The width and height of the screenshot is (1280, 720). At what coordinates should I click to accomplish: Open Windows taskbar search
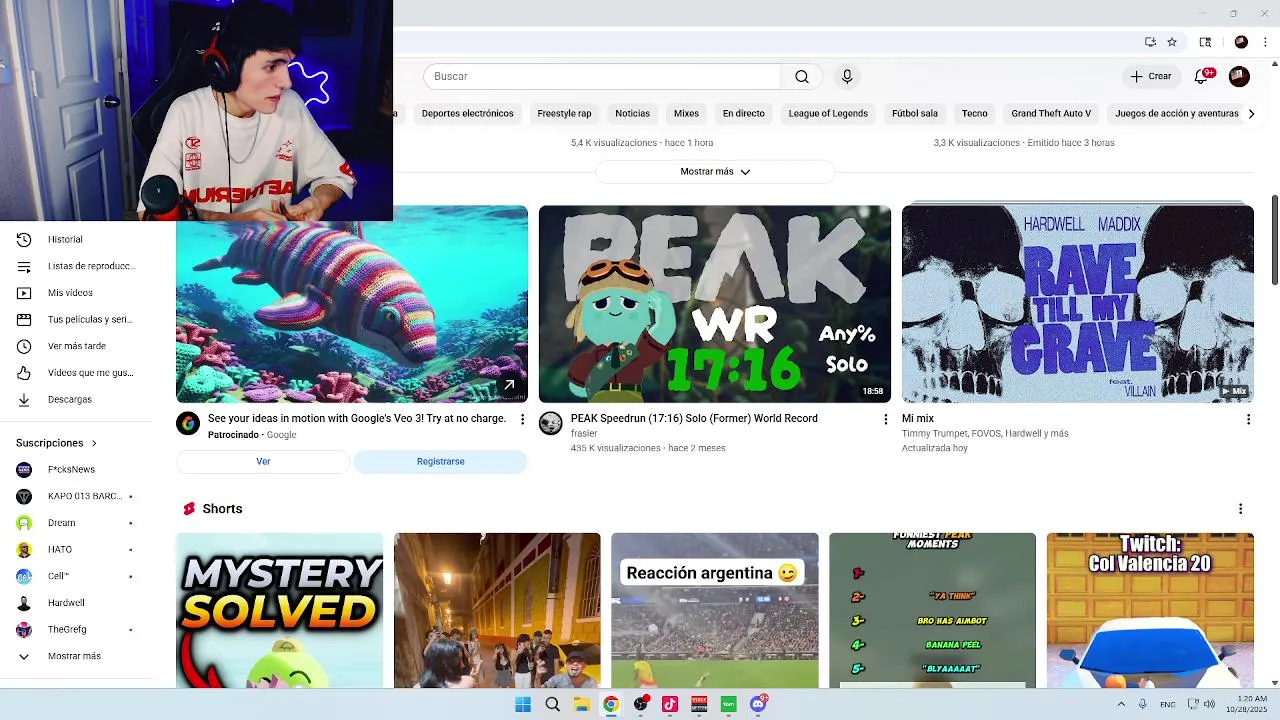(x=552, y=704)
